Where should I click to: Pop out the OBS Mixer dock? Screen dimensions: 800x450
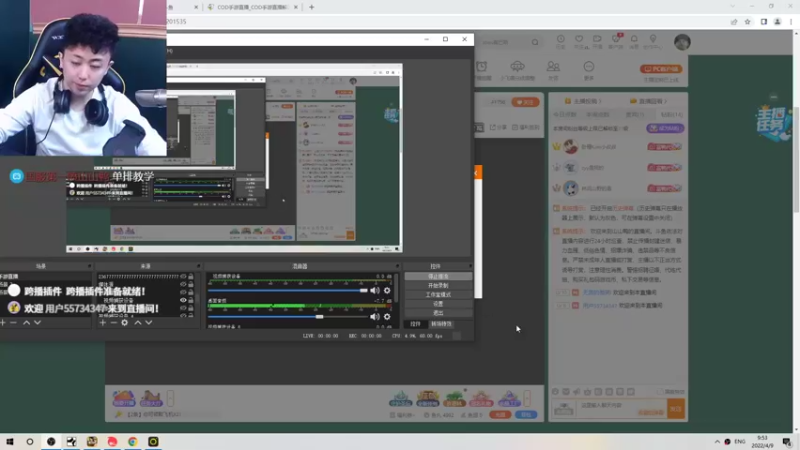coord(397,266)
